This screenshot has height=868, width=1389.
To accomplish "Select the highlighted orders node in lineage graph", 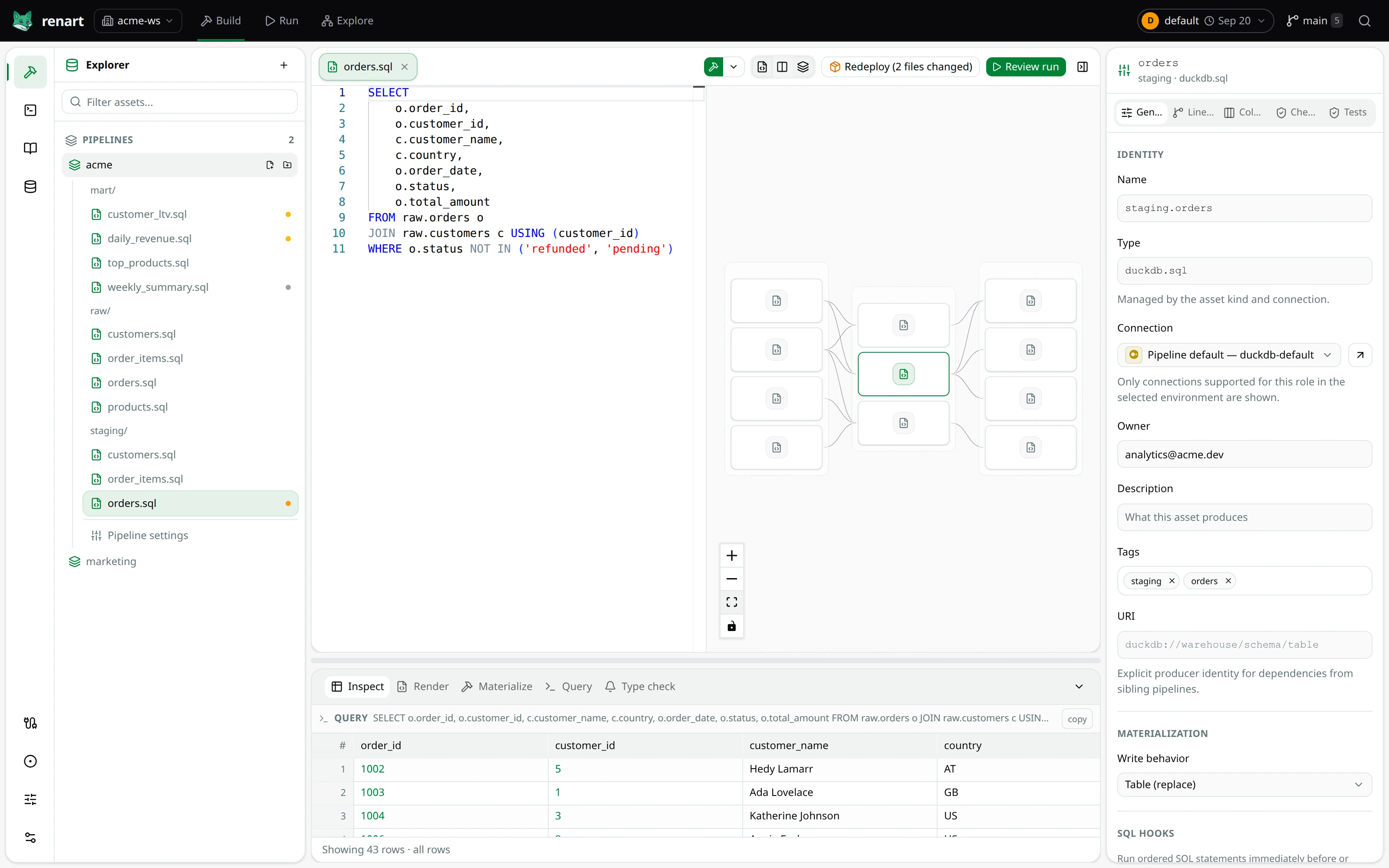I will (x=903, y=374).
